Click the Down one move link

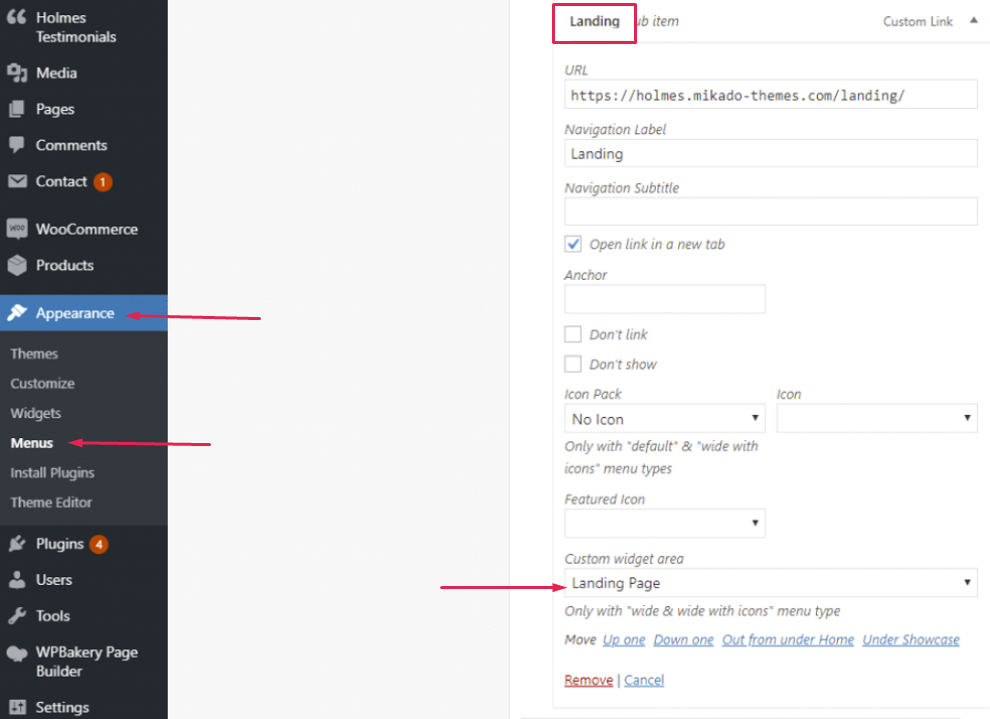click(x=683, y=639)
